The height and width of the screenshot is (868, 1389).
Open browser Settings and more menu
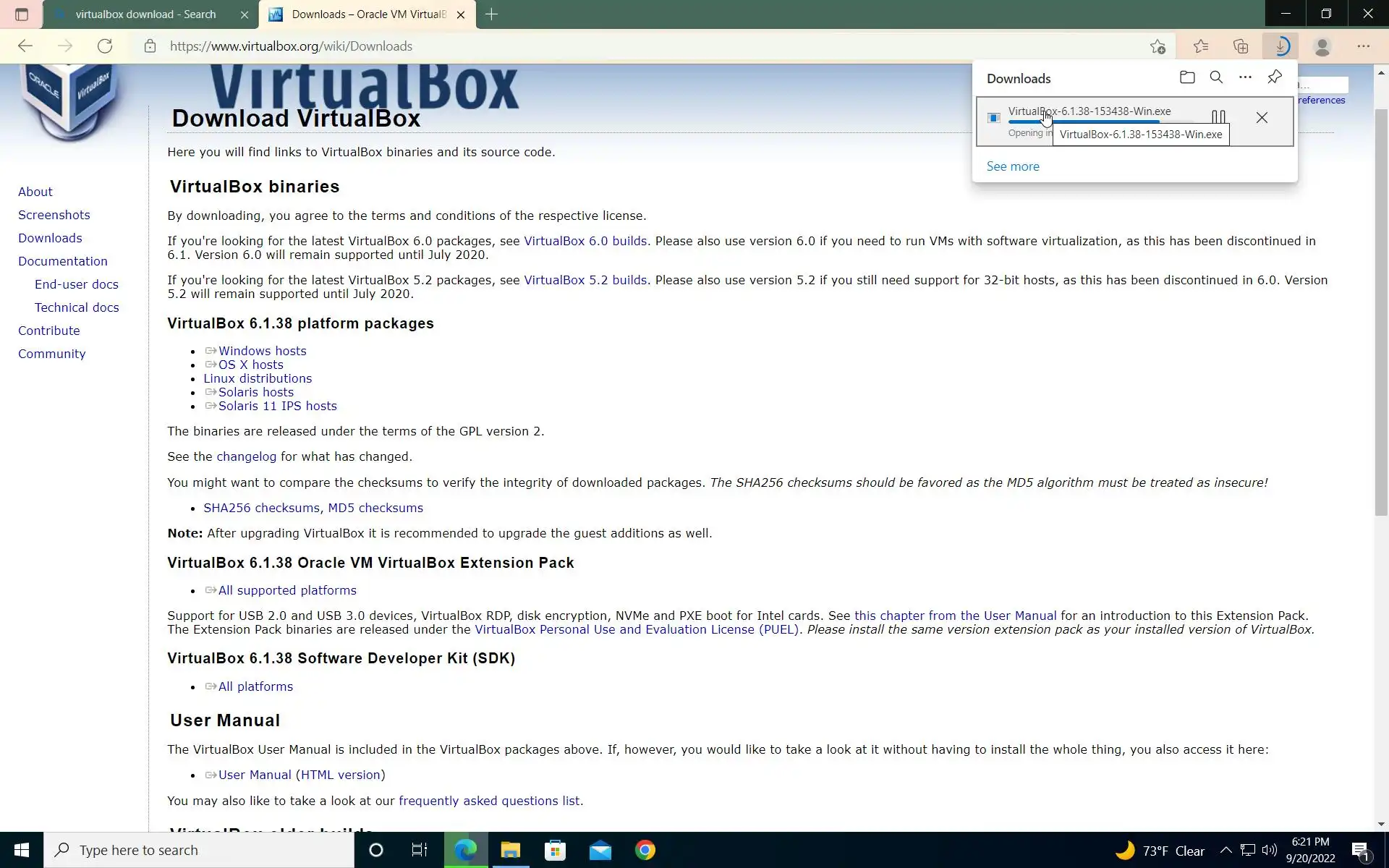(1363, 46)
